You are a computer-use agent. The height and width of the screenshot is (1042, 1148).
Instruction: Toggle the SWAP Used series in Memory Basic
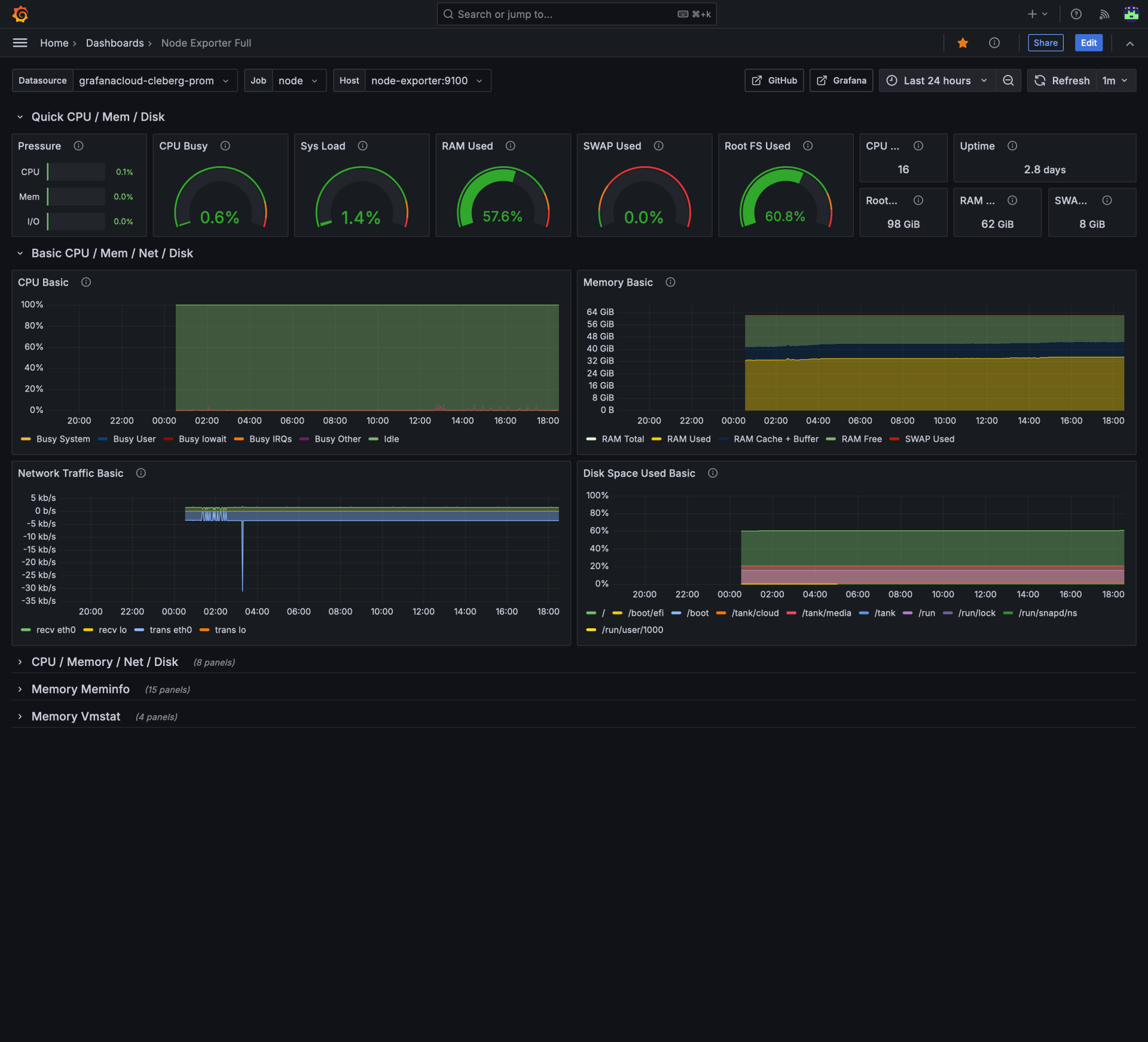pos(930,439)
